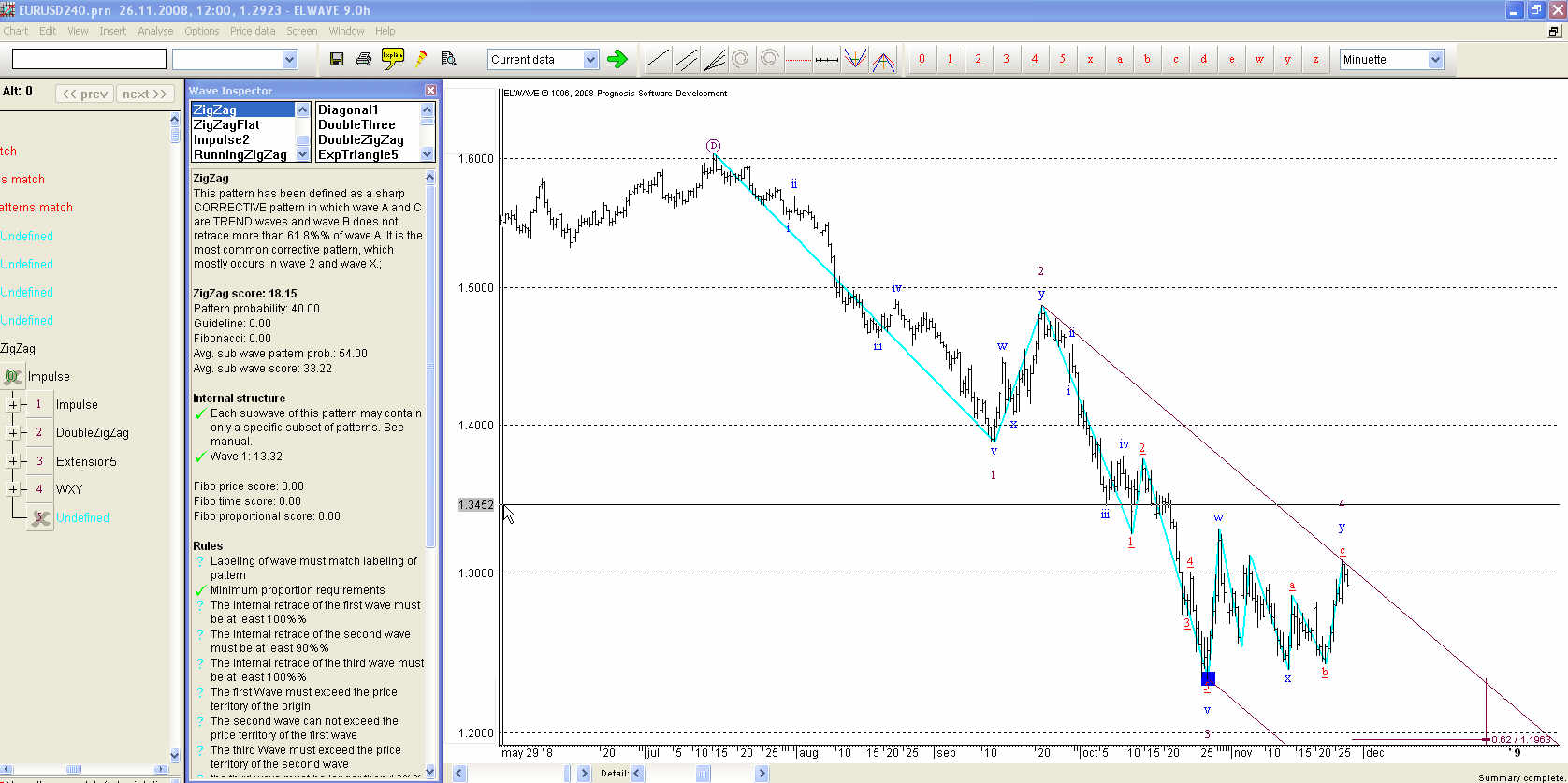Viewport: 1568px width, 783px height.
Task: Open the yellow Explain speech bubble
Action: click(393, 59)
